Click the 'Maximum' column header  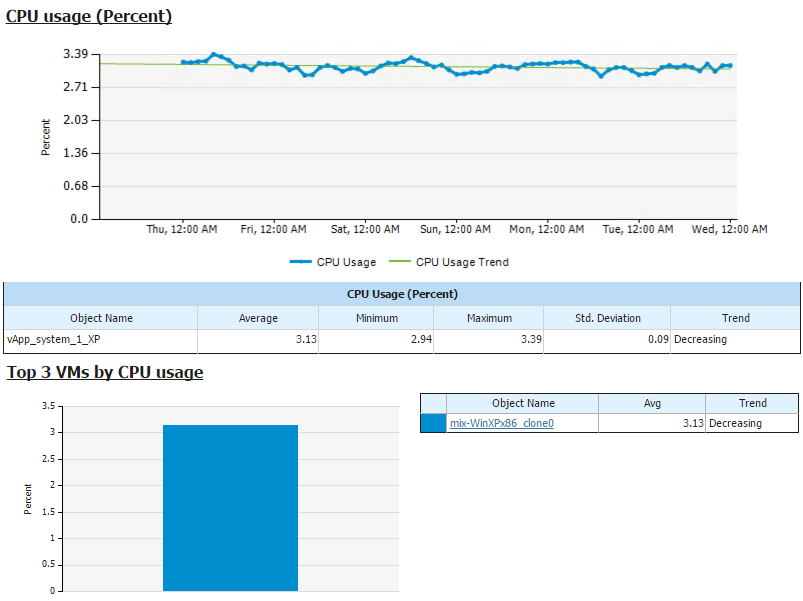click(489, 318)
